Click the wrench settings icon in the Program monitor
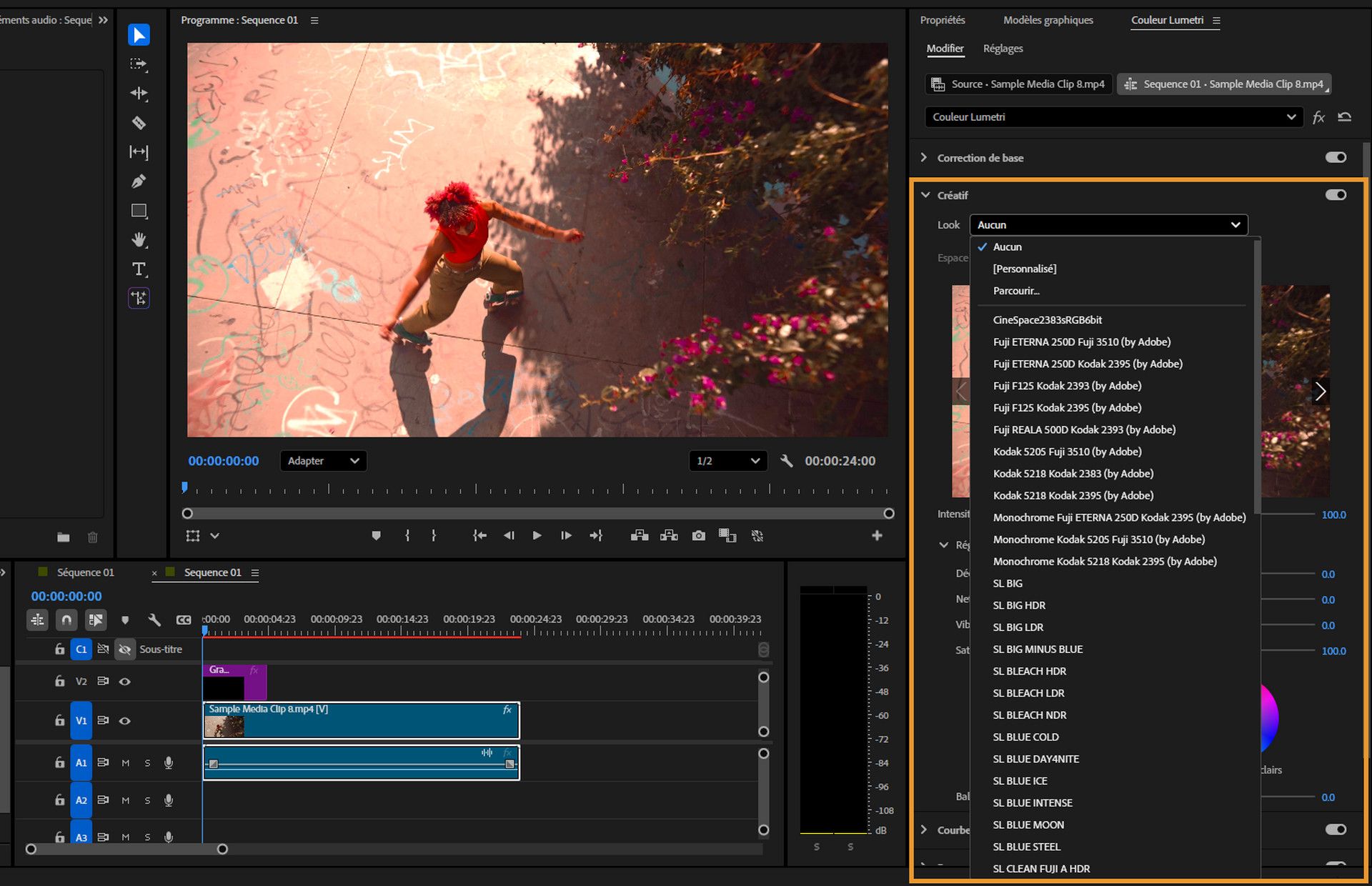This screenshot has width=1372, height=886. 787,461
